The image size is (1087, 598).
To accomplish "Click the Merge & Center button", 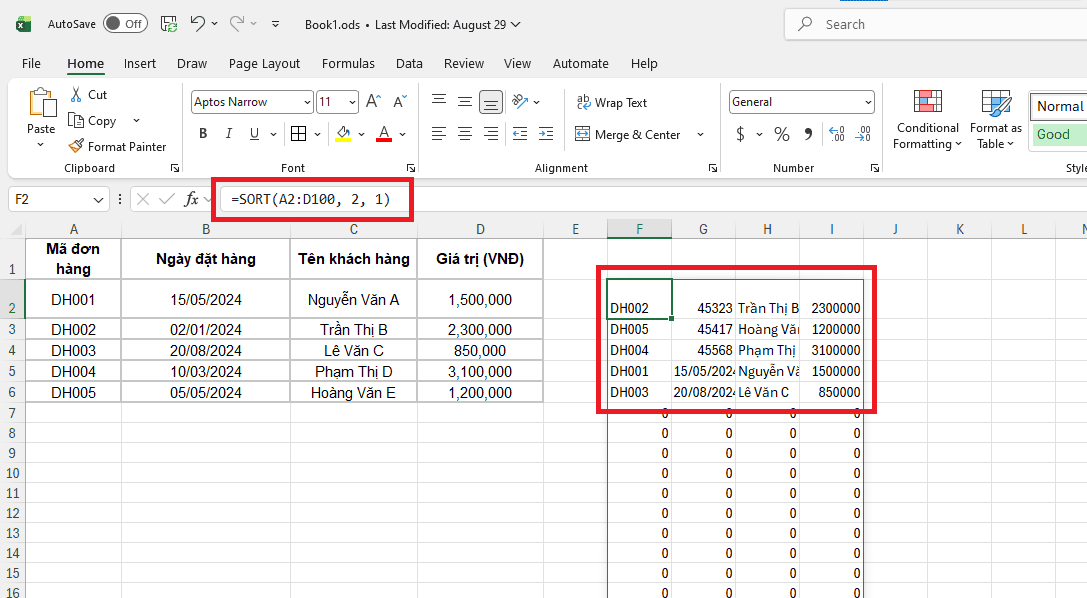I will 628,134.
